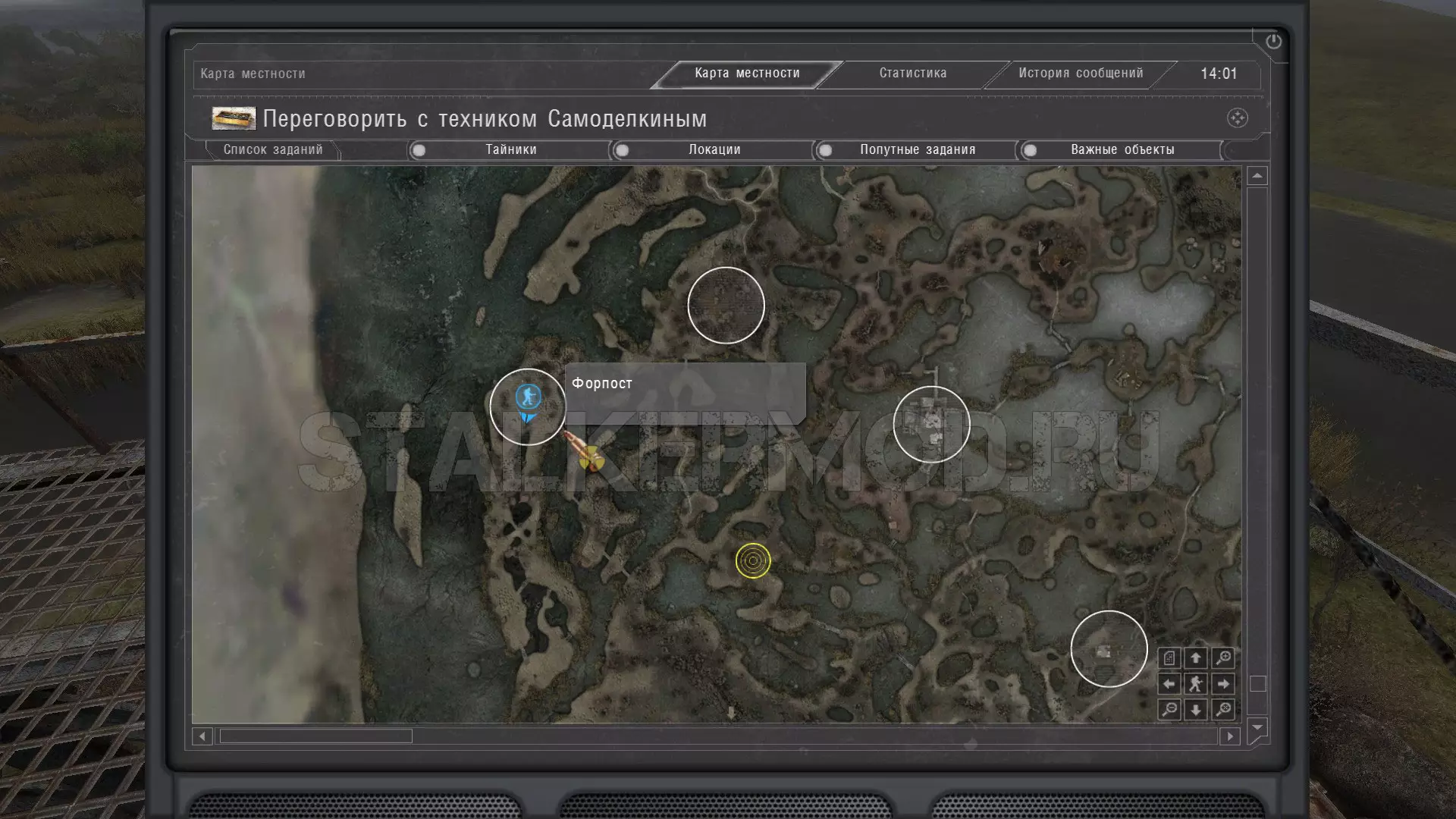Click the horizontal scrollbar left arrow
Viewport: 1456px width, 819px height.
[x=202, y=736]
